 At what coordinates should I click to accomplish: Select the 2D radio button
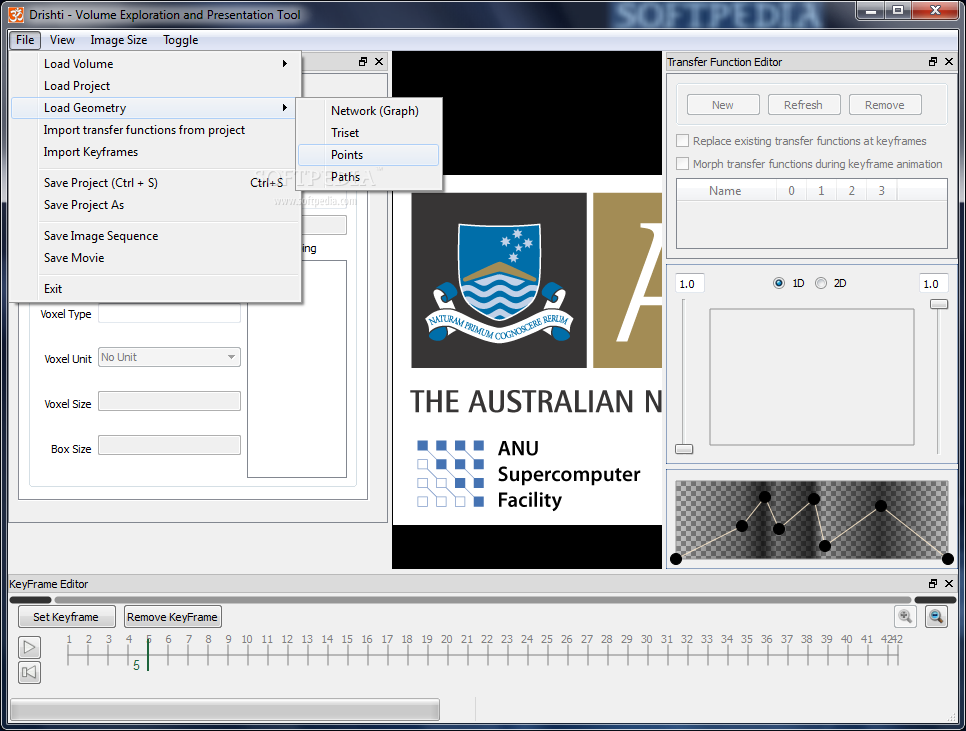(x=821, y=283)
